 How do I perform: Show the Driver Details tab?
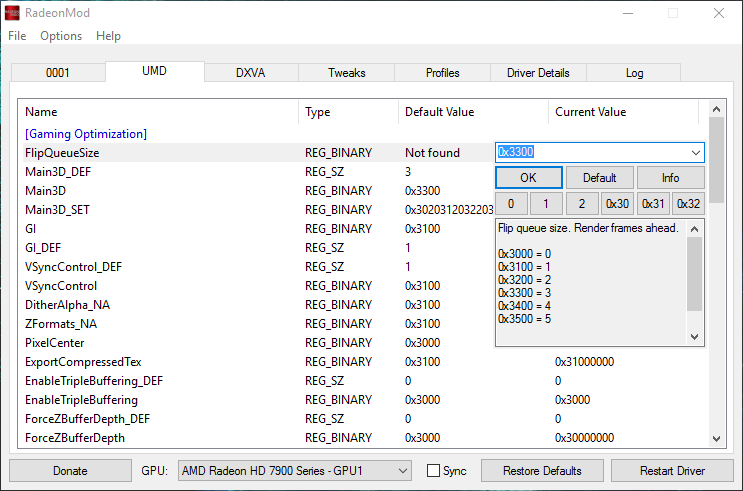click(538, 73)
